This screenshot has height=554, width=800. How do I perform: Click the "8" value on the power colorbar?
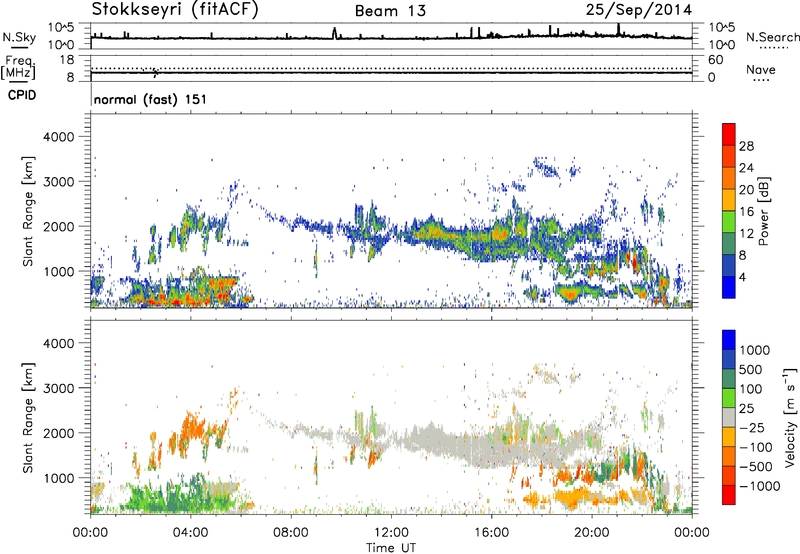[x=743, y=256]
